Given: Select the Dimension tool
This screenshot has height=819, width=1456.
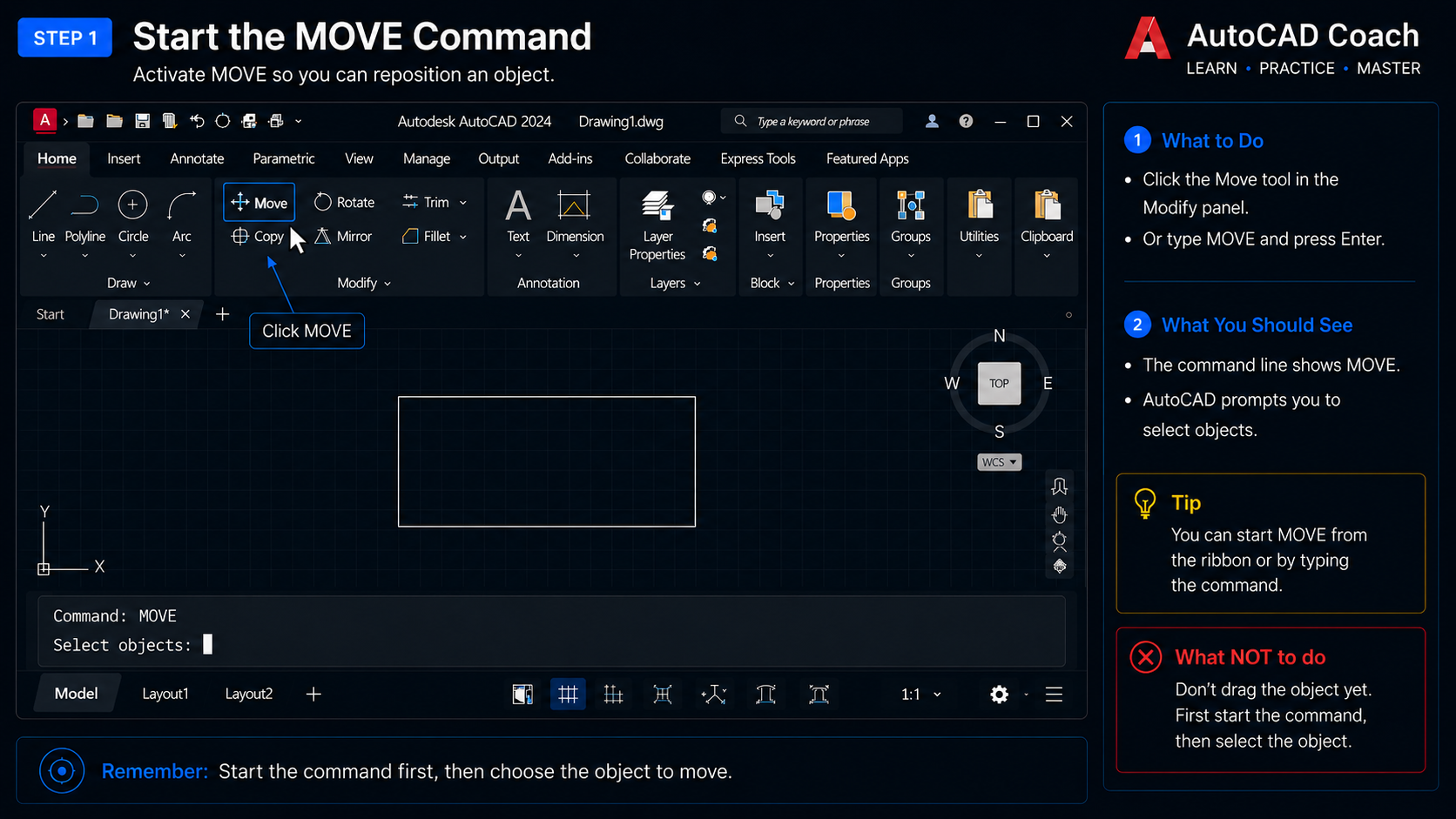Looking at the screenshot, I should pos(575,216).
